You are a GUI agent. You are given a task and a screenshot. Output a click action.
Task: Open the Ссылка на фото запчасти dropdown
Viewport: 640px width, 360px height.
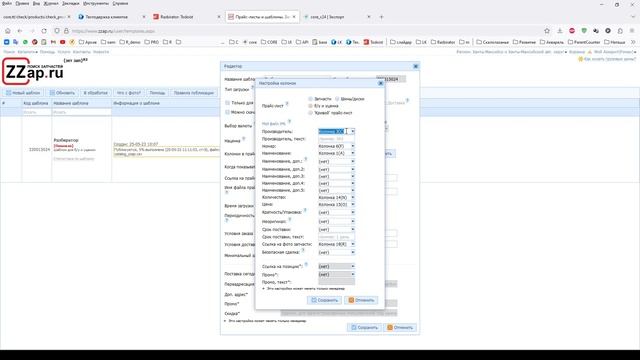pos(353,244)
